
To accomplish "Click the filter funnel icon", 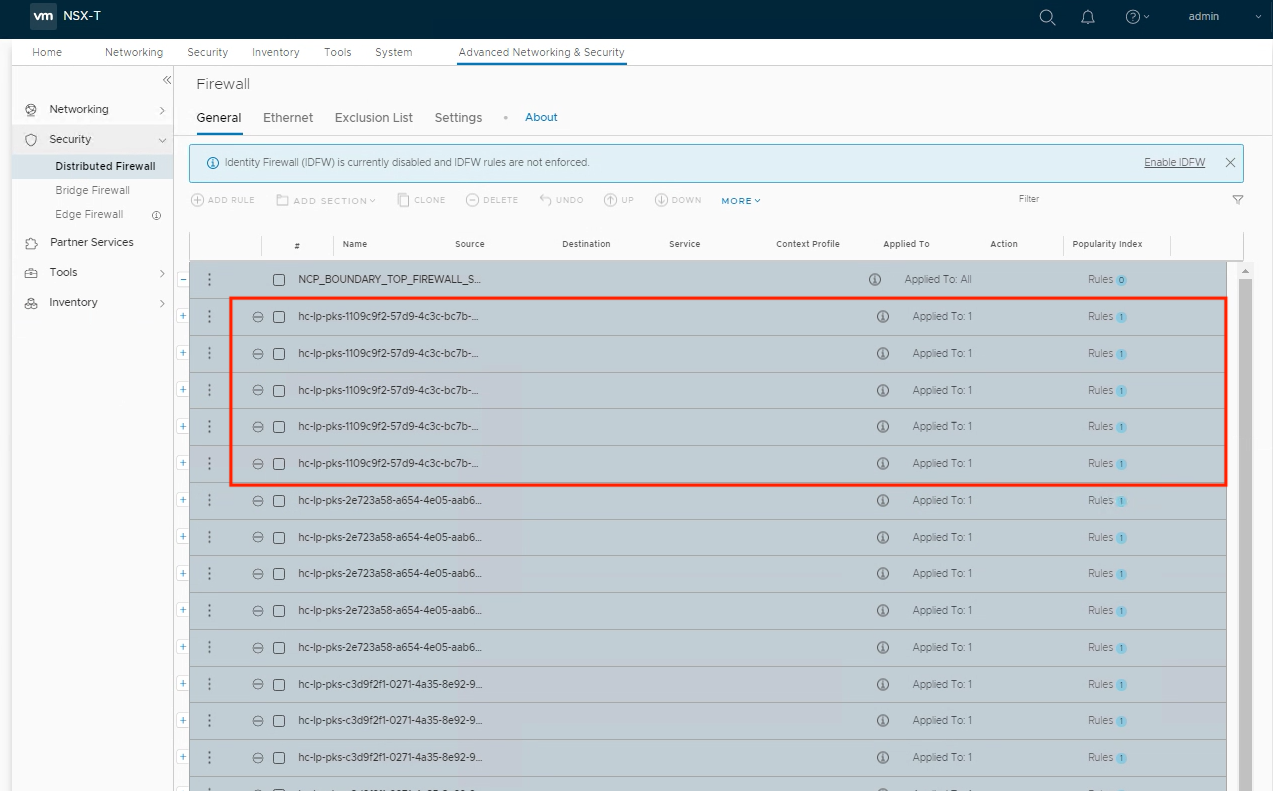I will (1238, 200).
